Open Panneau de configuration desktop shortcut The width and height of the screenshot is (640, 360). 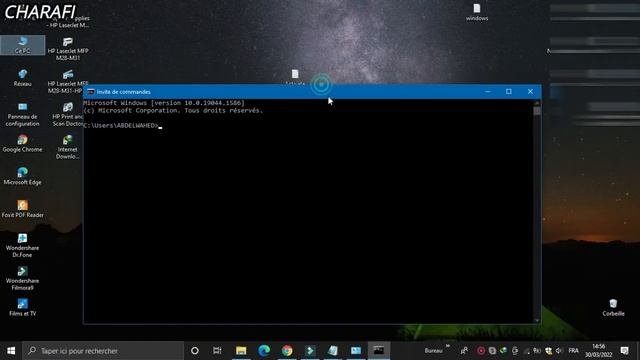22,114
